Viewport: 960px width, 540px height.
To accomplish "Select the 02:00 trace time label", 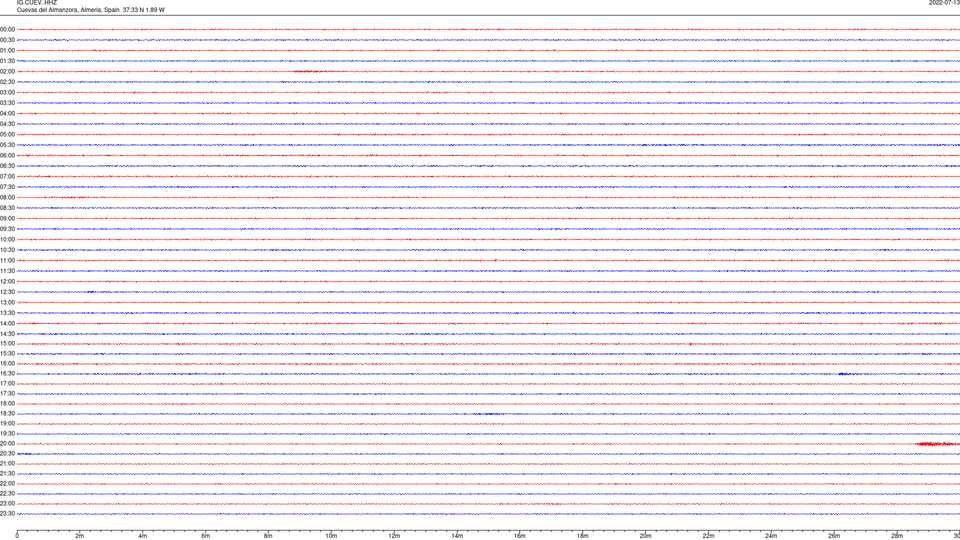I will click(7, 71).
